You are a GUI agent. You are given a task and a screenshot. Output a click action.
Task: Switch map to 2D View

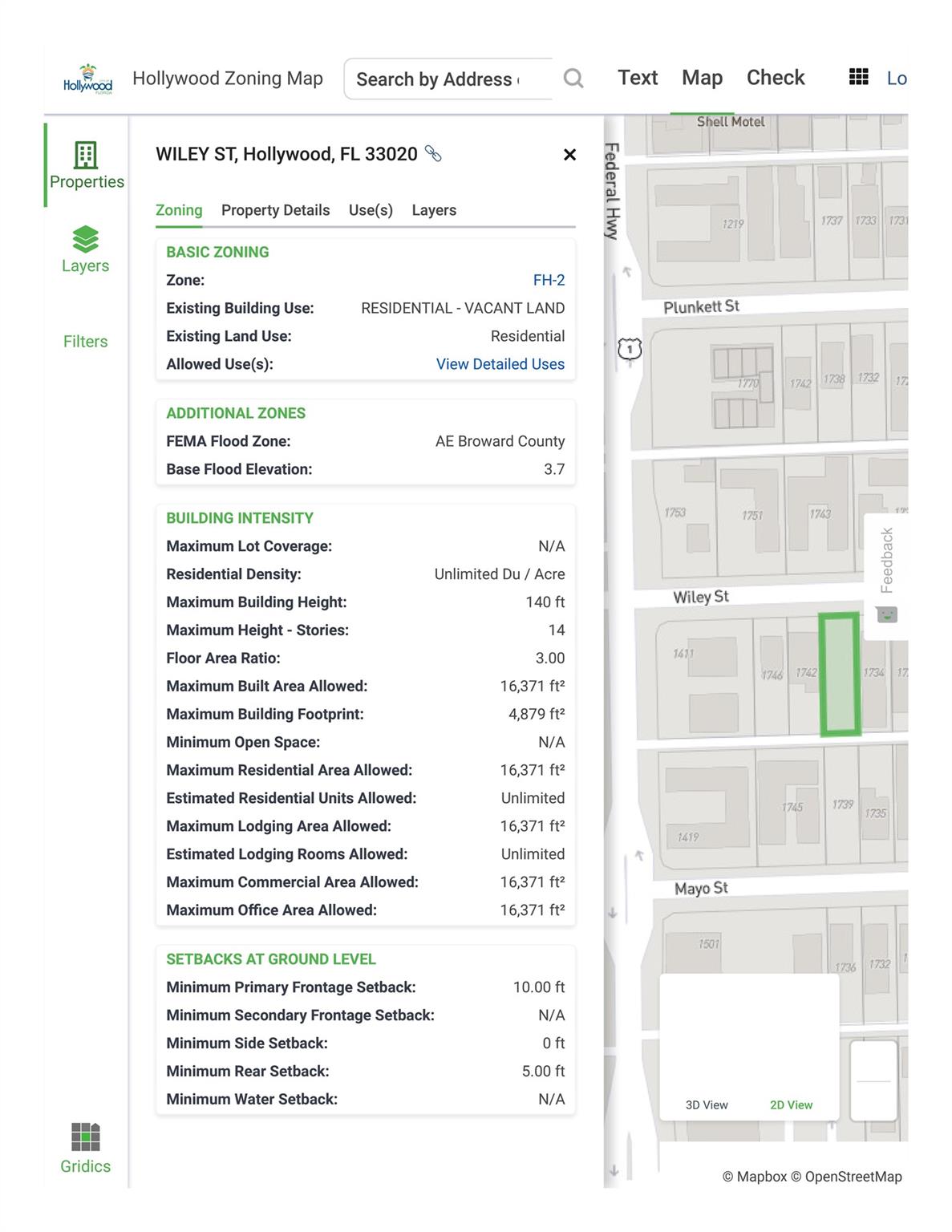click(x=791, y=1104)
